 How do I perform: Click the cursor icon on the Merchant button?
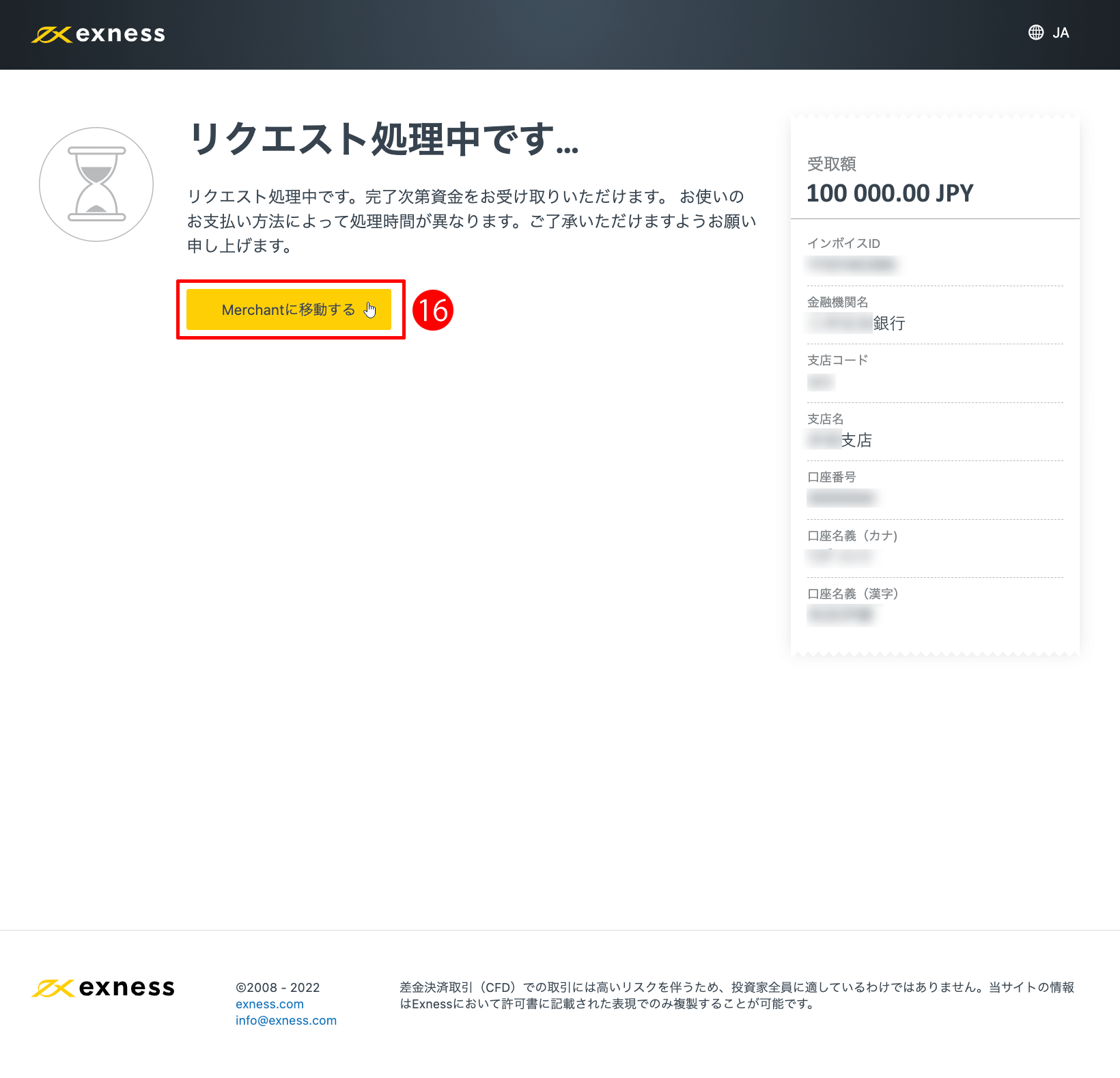click(x=369, y=309)
